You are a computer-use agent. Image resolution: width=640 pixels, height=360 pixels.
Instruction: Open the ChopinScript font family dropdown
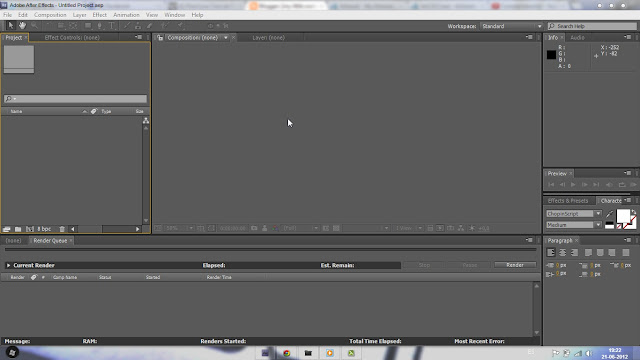point(574,213)
